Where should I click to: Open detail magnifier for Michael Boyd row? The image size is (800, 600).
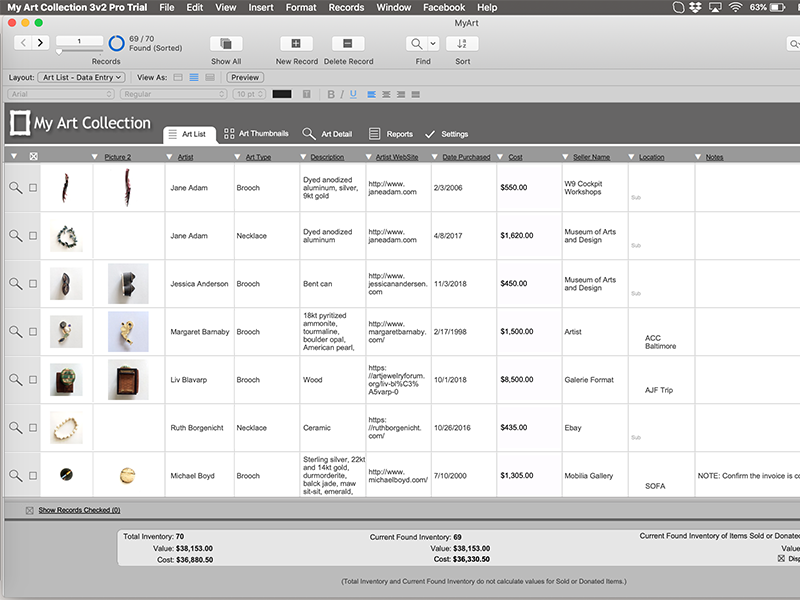coord(16,476)
